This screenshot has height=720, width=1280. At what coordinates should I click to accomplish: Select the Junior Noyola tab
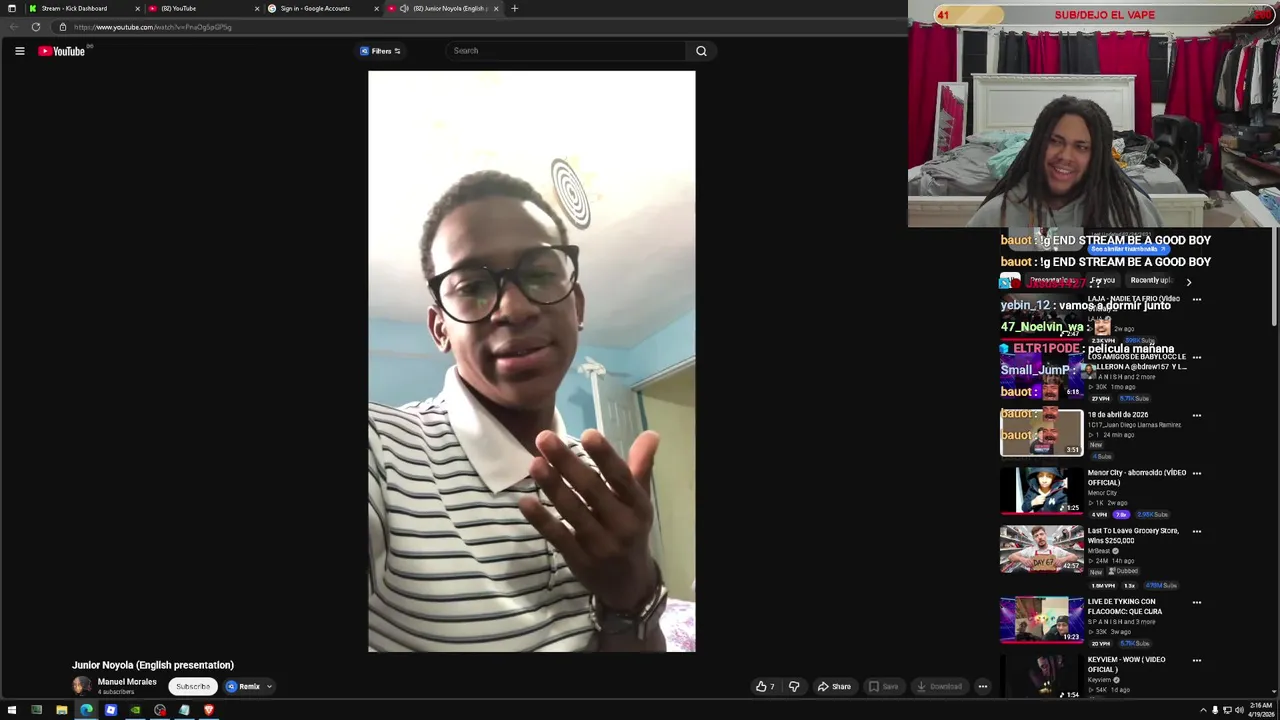click(x=443, y=8)
